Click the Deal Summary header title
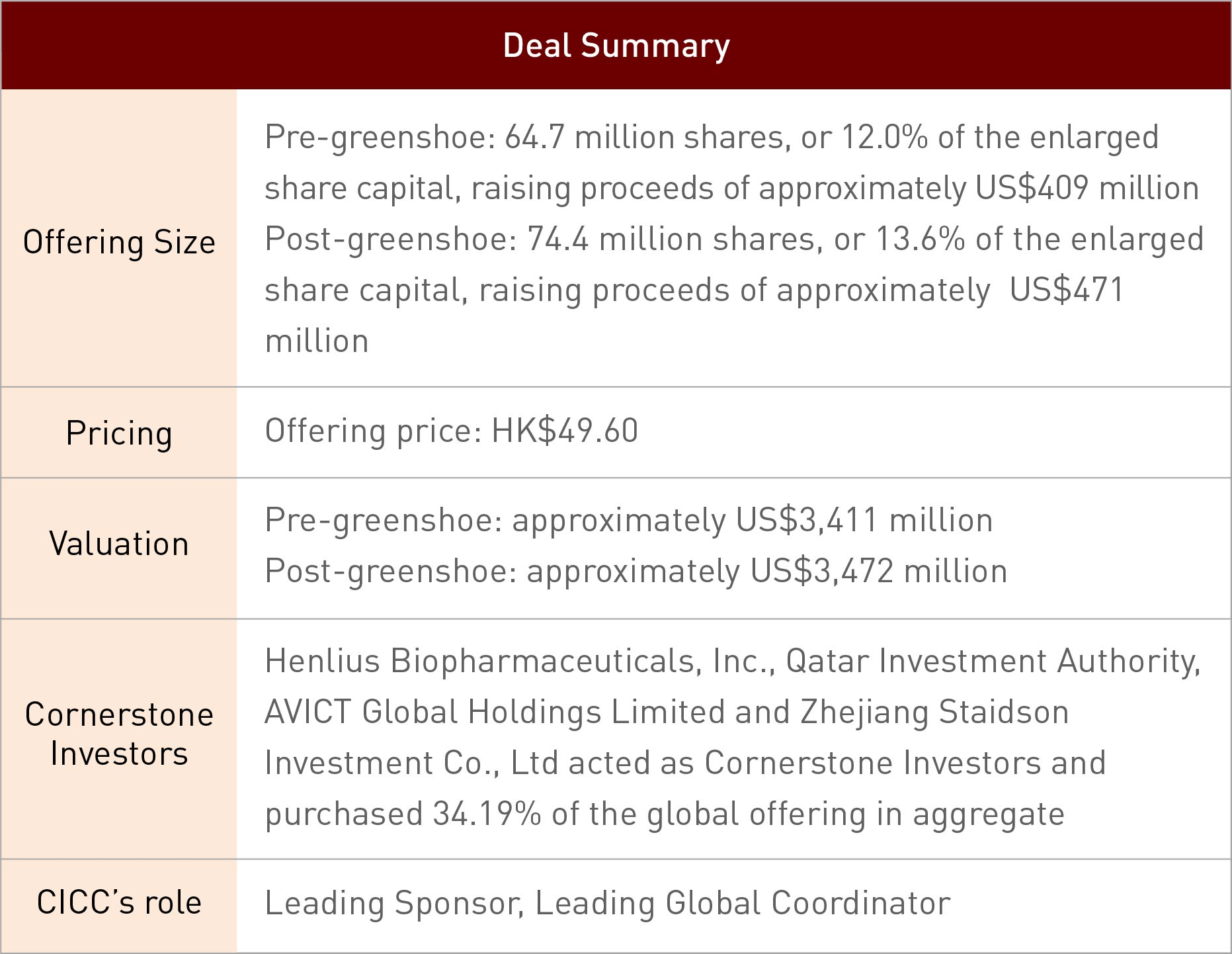Viewport: 1232px width, 954px height. coord(616,46)
